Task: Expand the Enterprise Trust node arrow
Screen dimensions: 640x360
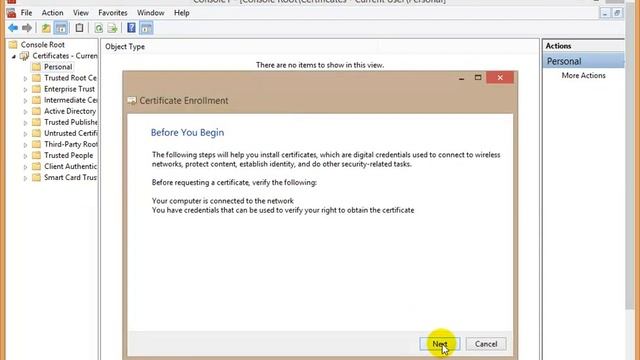Action: 25,89
